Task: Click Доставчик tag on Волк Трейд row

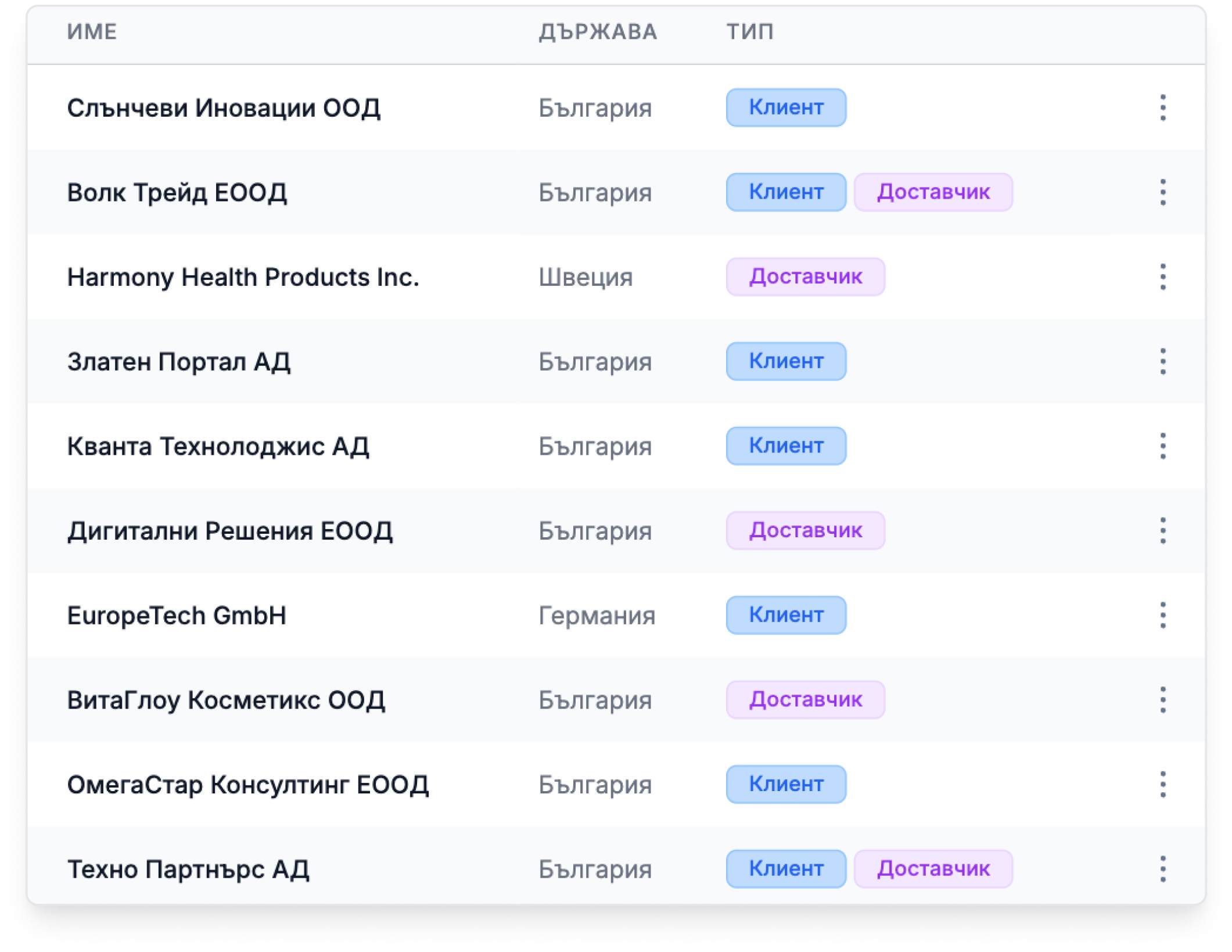Action: (933, 192)
